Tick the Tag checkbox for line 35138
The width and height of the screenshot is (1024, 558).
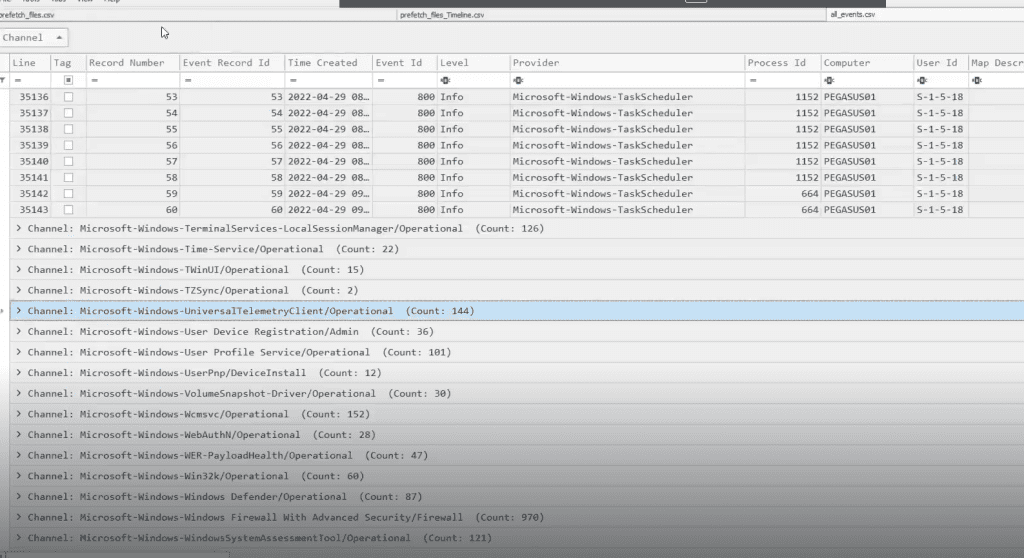(68, 129)
